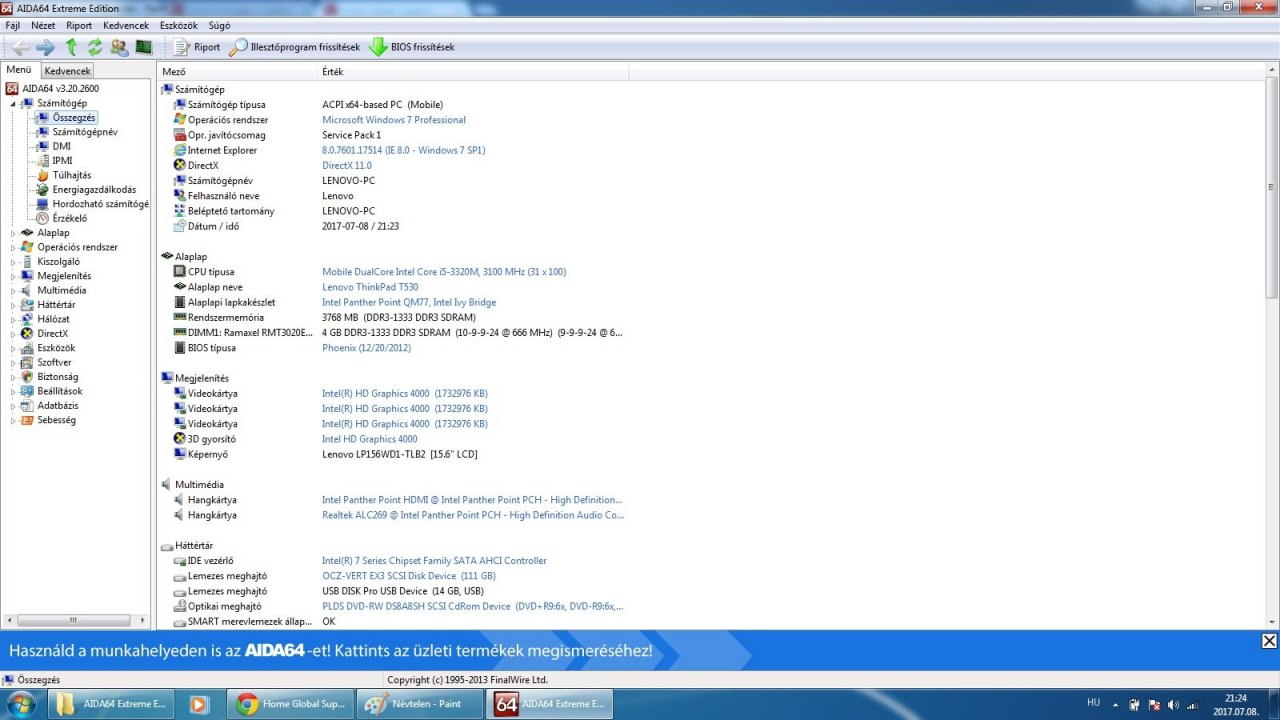Select Energiagazdálkodás tree item
Viewport: 1280px width, 720px height.
click(x=94, y=189)
